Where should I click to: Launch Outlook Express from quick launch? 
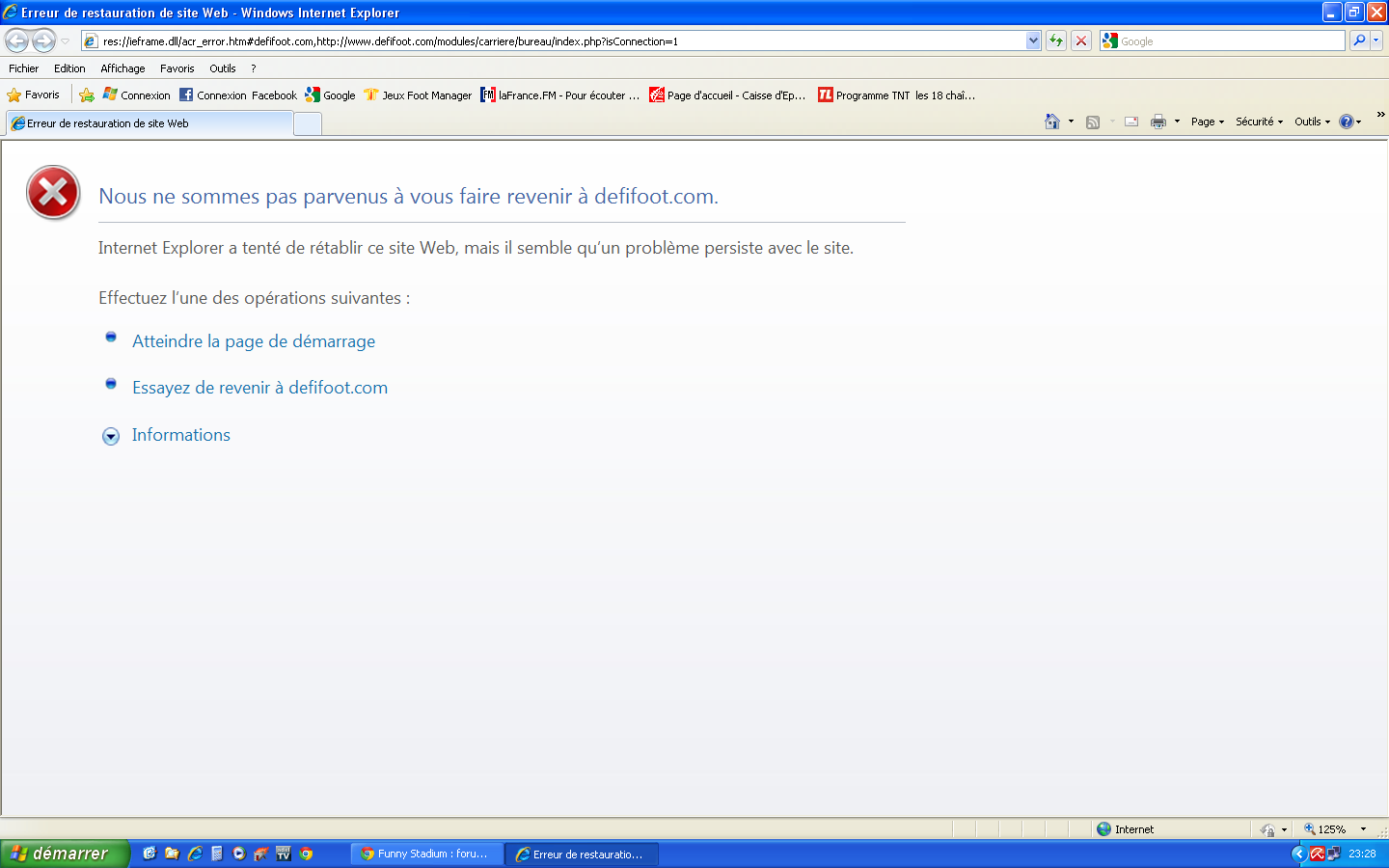pos(150,854)
